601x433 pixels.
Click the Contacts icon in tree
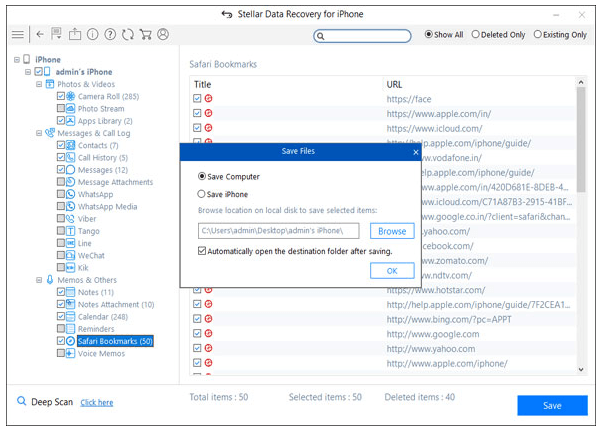coord(71,145)
